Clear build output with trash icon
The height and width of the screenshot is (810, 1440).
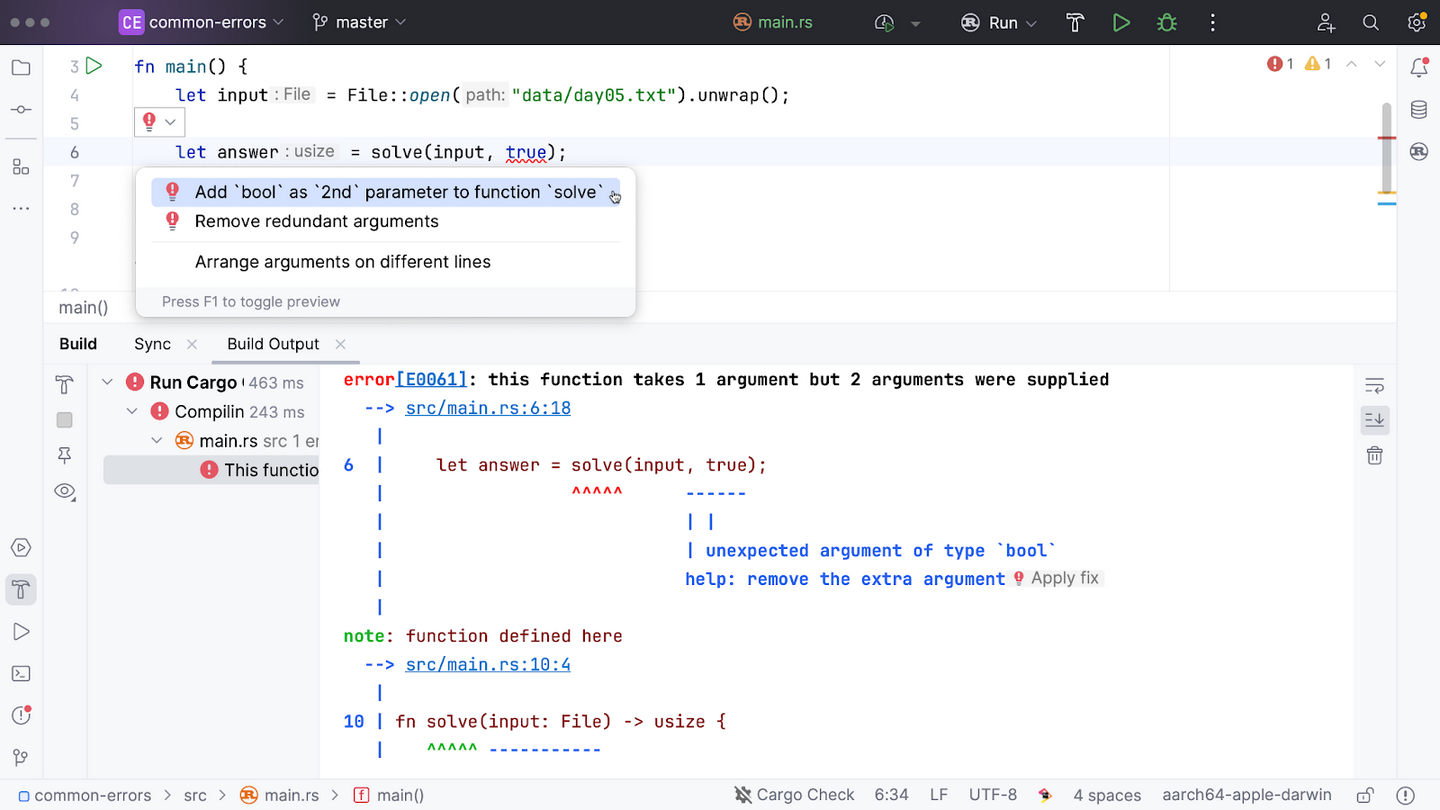1375,456
